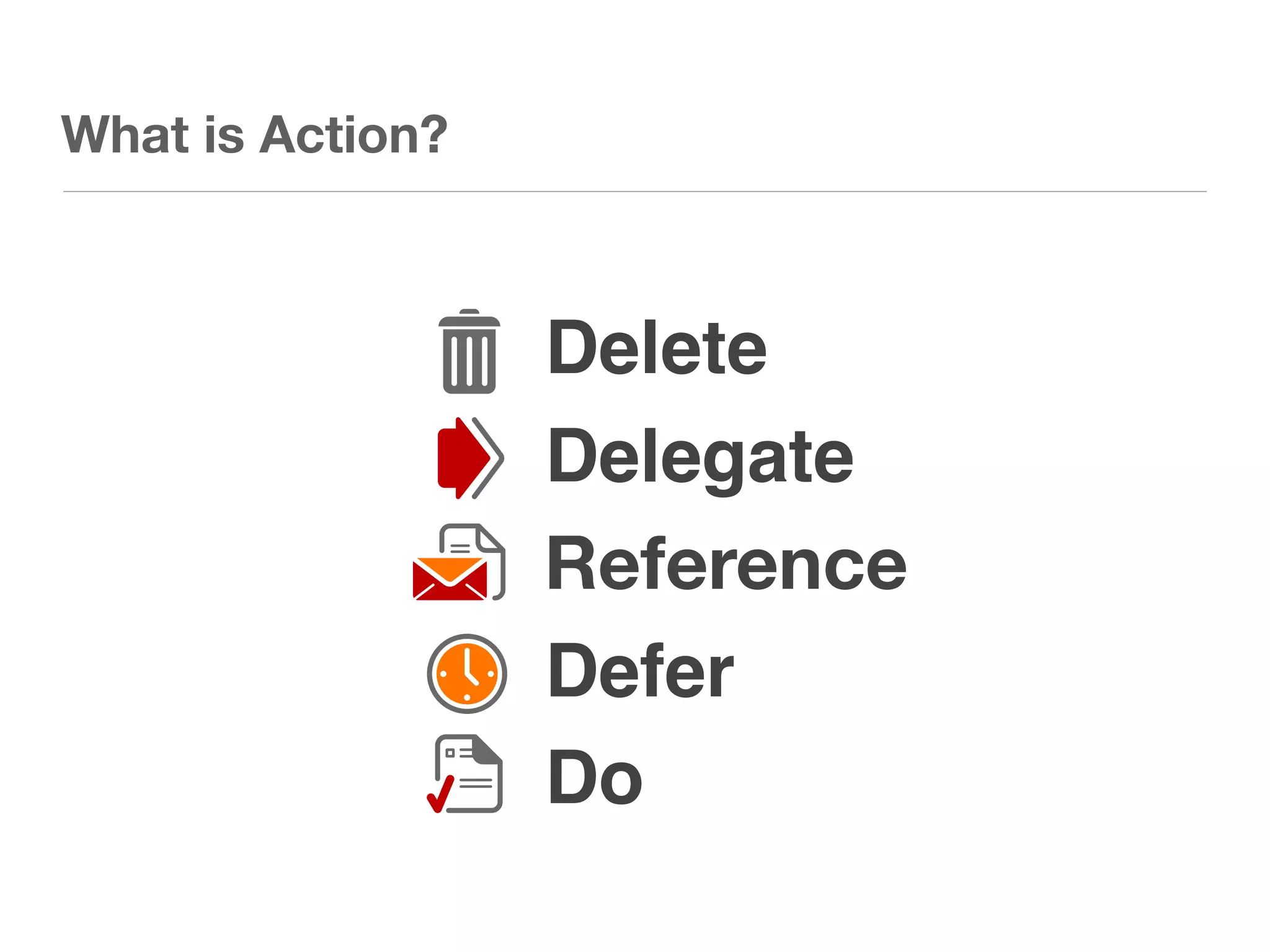The image size is (1270, 952).
Task: Select the orange clock Defer icon
Action: [x=467, y=674]
